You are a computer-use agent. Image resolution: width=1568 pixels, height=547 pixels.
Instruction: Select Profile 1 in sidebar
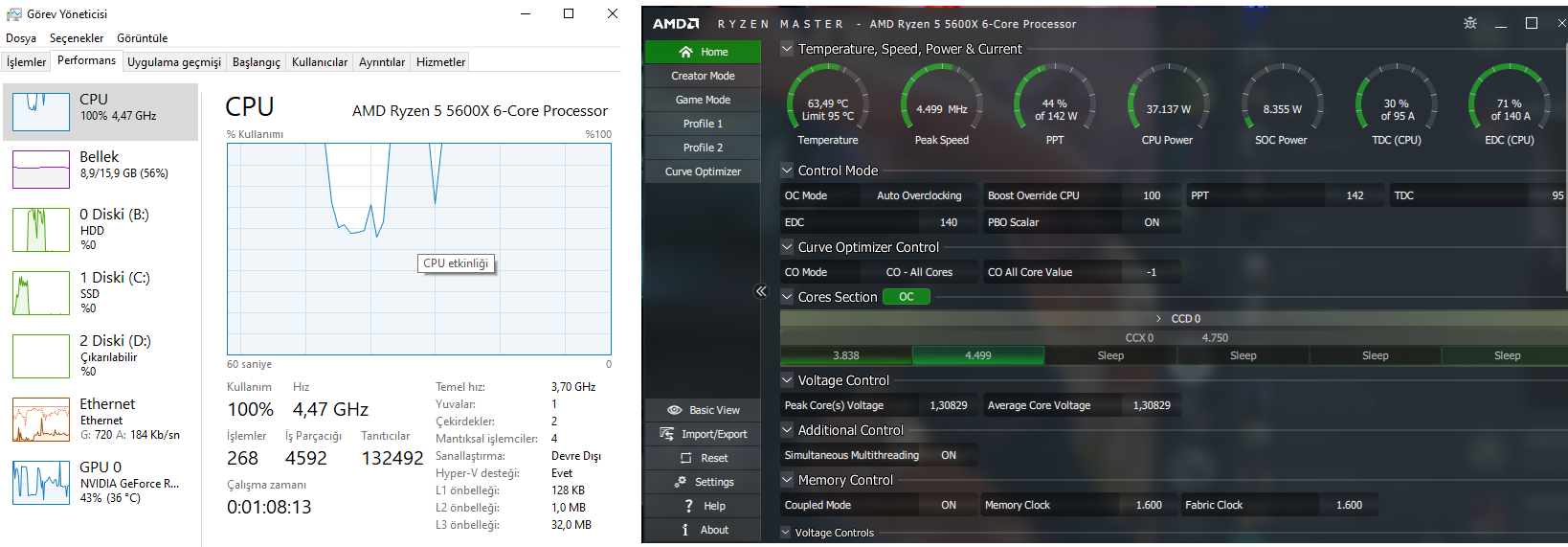pyautogui.click(x=703, y=124)
